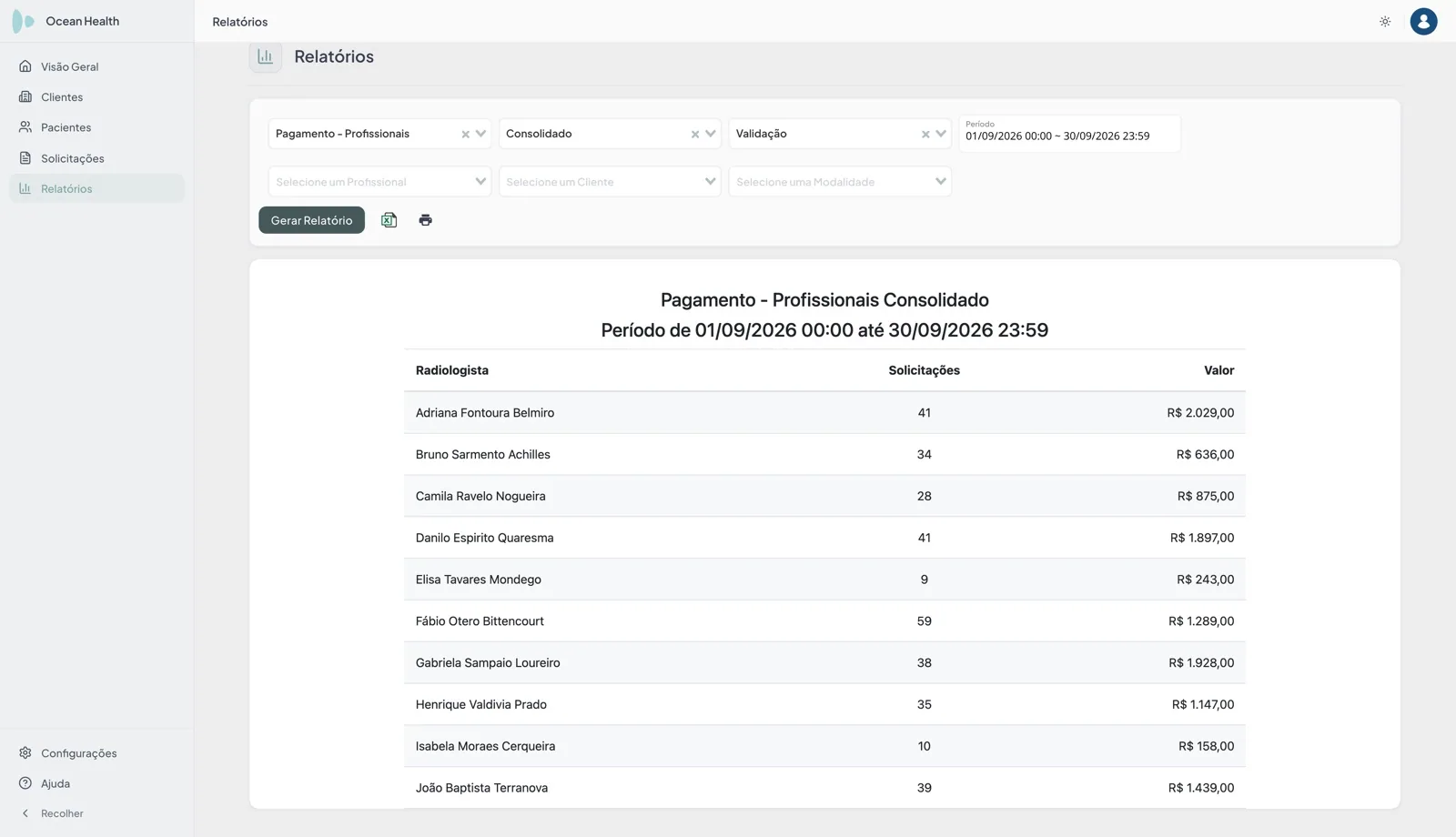Print the report using printer icon
The image size is (1456, 837).
(x=425, y=220)
